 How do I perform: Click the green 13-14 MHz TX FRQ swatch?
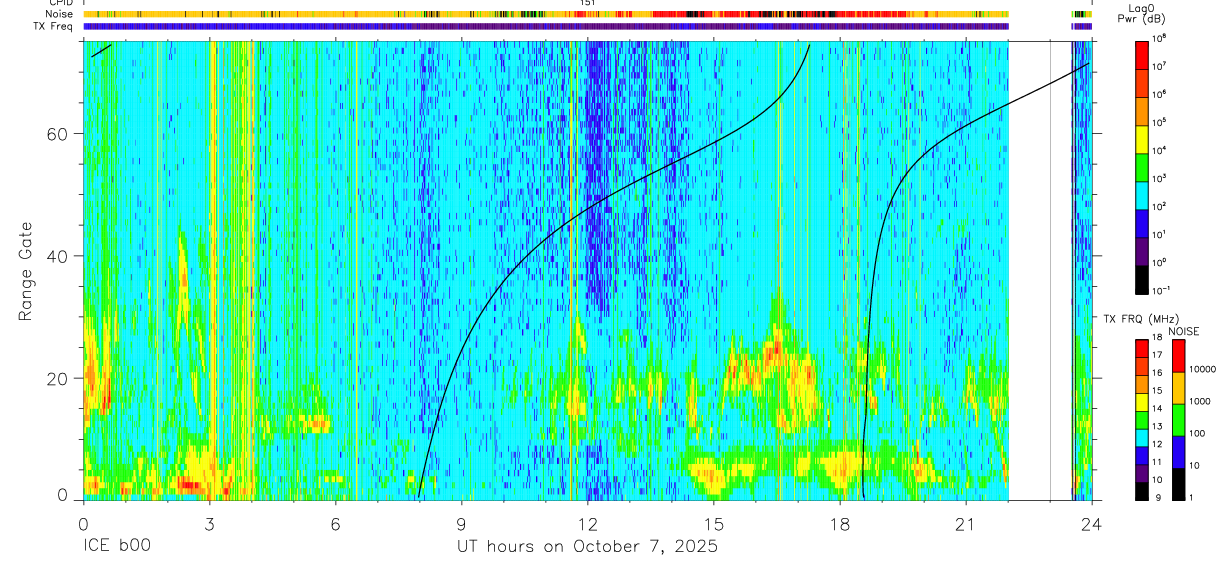tap(1141, 420)
